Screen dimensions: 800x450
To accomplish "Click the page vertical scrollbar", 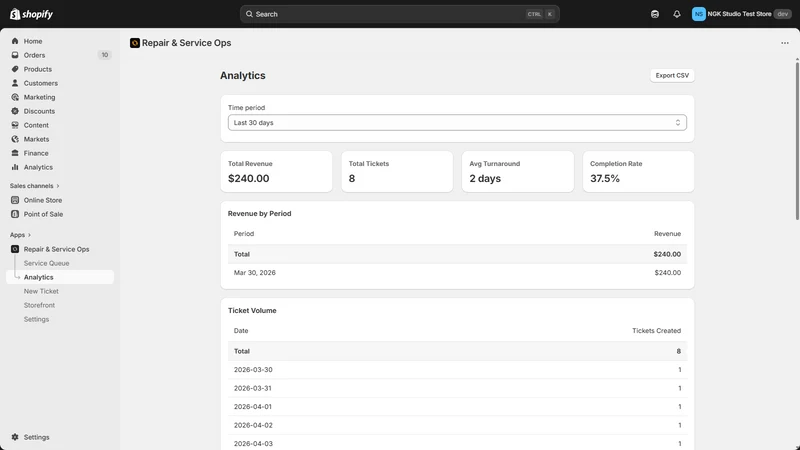I will pyautogui.click(x=797, y=139).
